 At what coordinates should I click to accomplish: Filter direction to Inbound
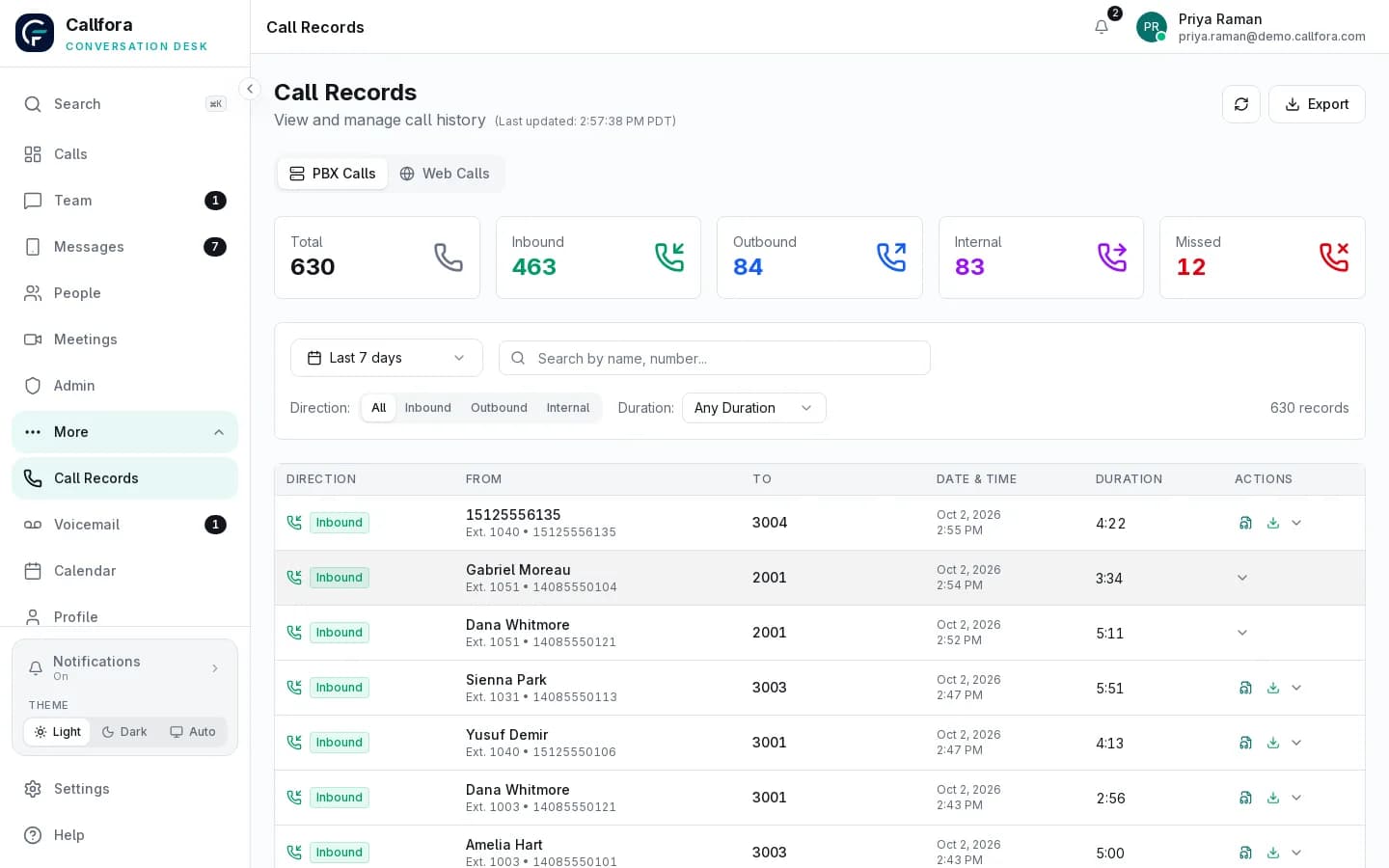(428, 408)
